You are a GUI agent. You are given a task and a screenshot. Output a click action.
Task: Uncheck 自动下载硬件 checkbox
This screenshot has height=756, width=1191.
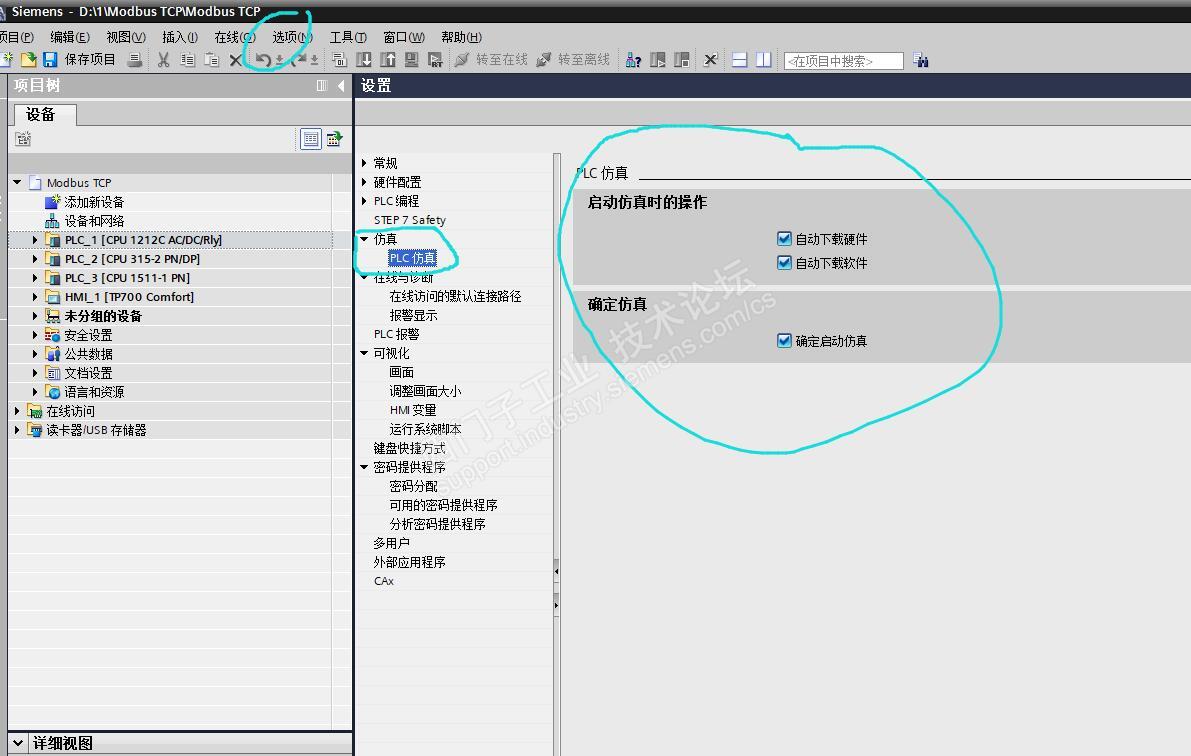coord(785,239)
